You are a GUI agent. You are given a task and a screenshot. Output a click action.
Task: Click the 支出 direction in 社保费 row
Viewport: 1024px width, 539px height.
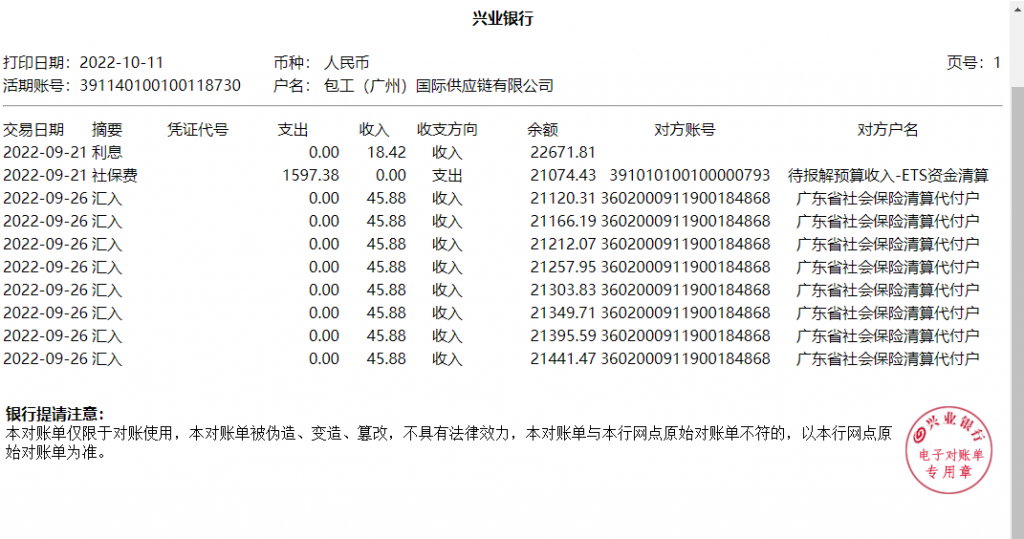coord(447,176)
